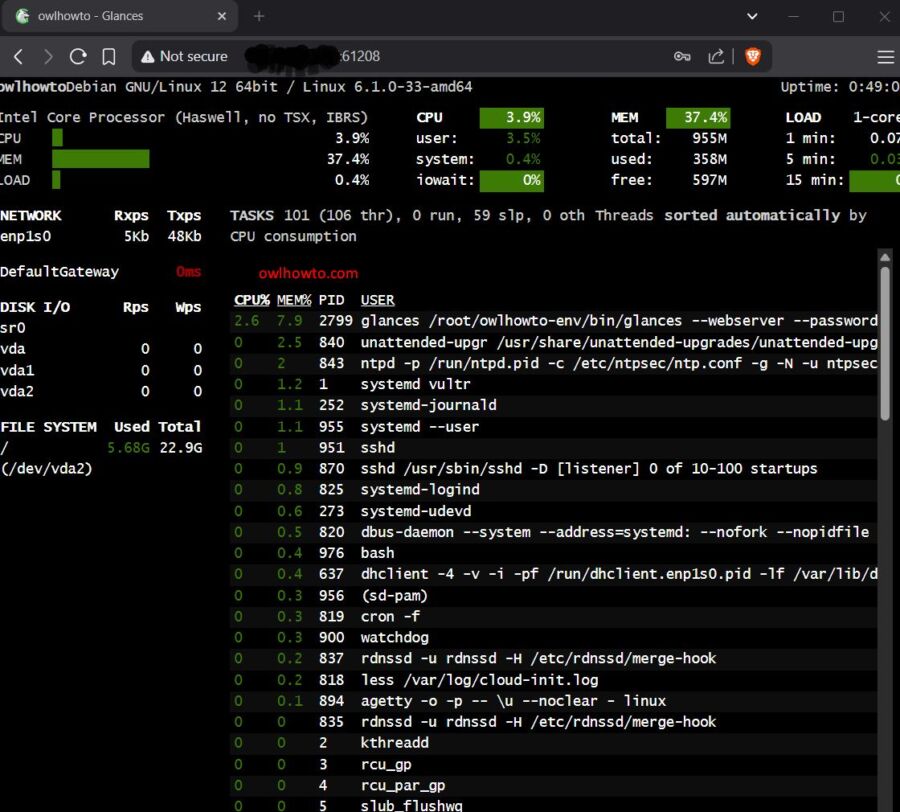Select the sshd row with PID 951

[x=553, y=448]
